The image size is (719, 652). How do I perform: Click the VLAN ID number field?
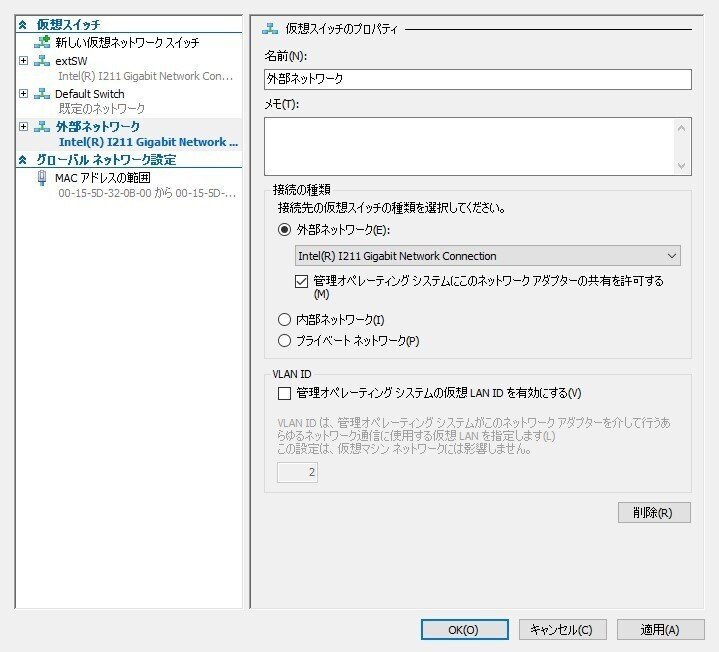pos(297,472)
